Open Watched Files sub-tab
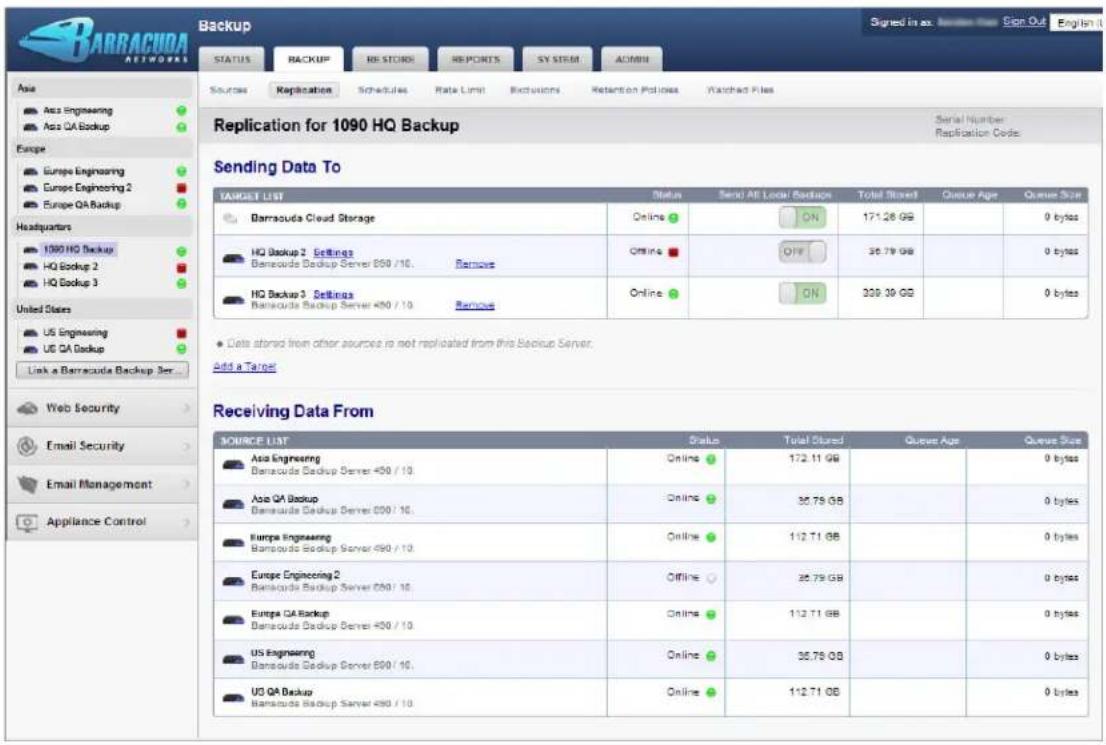The height and width of the screenshot is (745, 1106). 740,90
